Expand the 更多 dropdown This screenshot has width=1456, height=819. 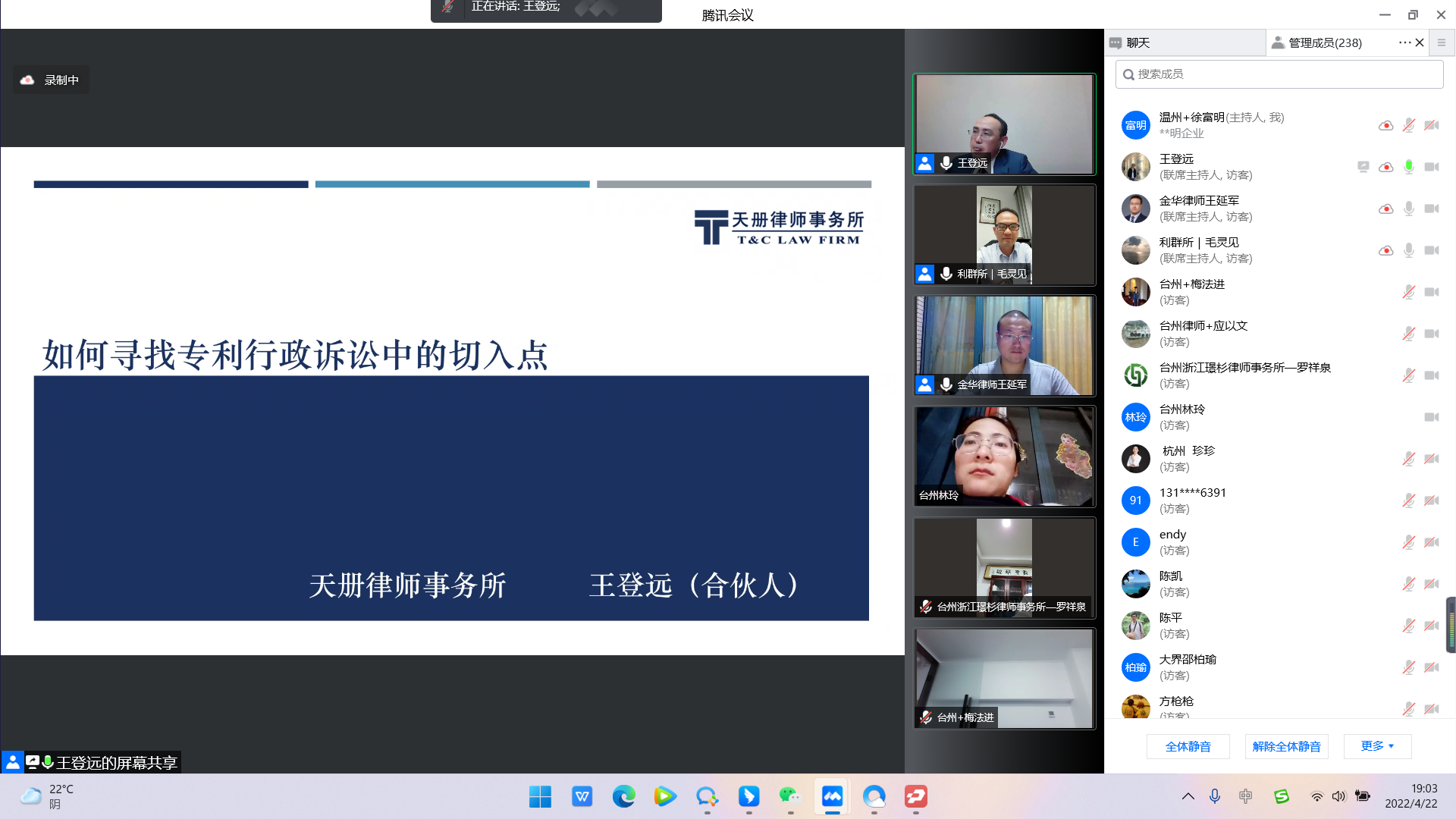pyautogui.click(x=1377, y=746)
